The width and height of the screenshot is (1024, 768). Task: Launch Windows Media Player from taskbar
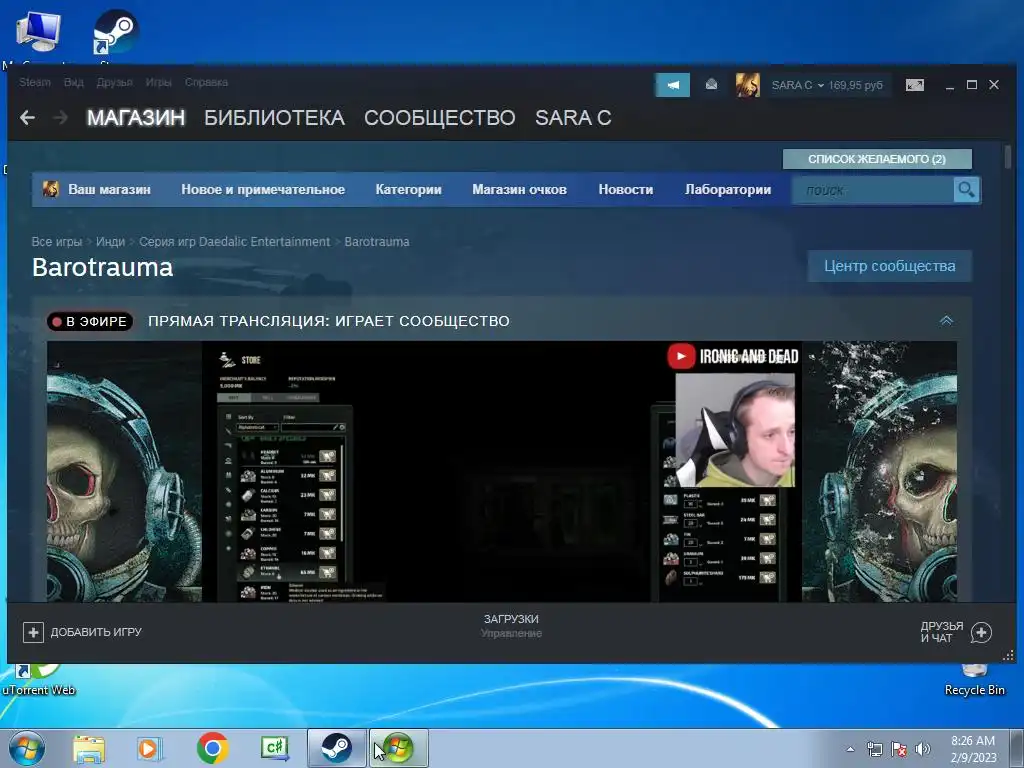point(148,749)
